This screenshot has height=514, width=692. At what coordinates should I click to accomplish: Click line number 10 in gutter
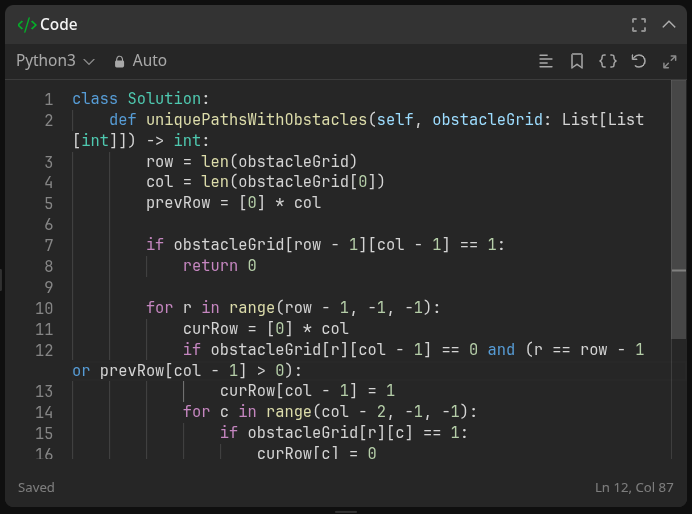point(44,308)
